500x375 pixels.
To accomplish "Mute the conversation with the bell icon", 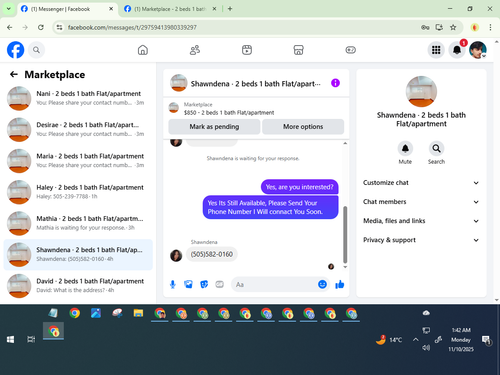I will tap(405, 149).
